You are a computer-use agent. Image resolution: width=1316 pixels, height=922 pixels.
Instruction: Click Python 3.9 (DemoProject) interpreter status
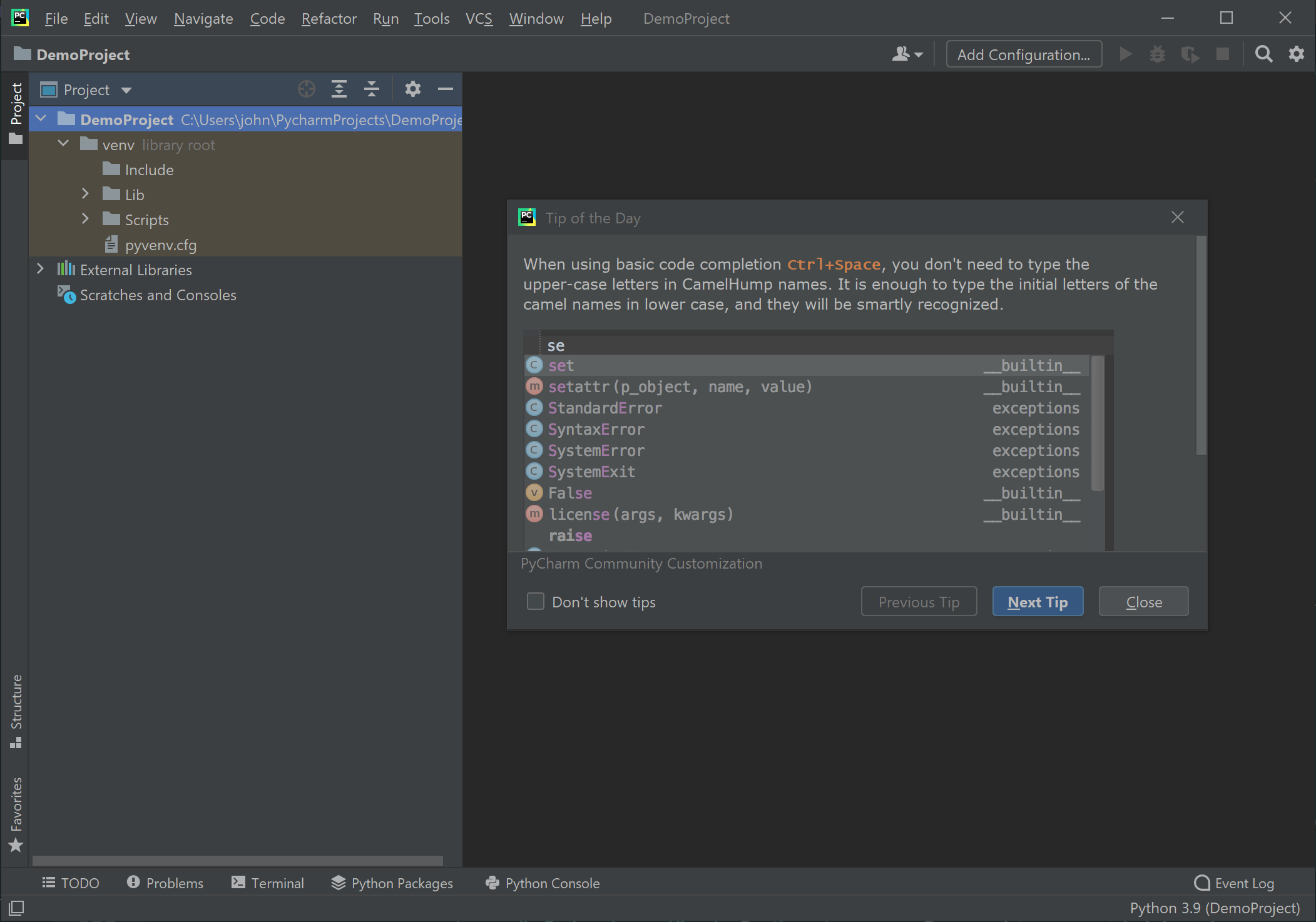(1215, 908)
